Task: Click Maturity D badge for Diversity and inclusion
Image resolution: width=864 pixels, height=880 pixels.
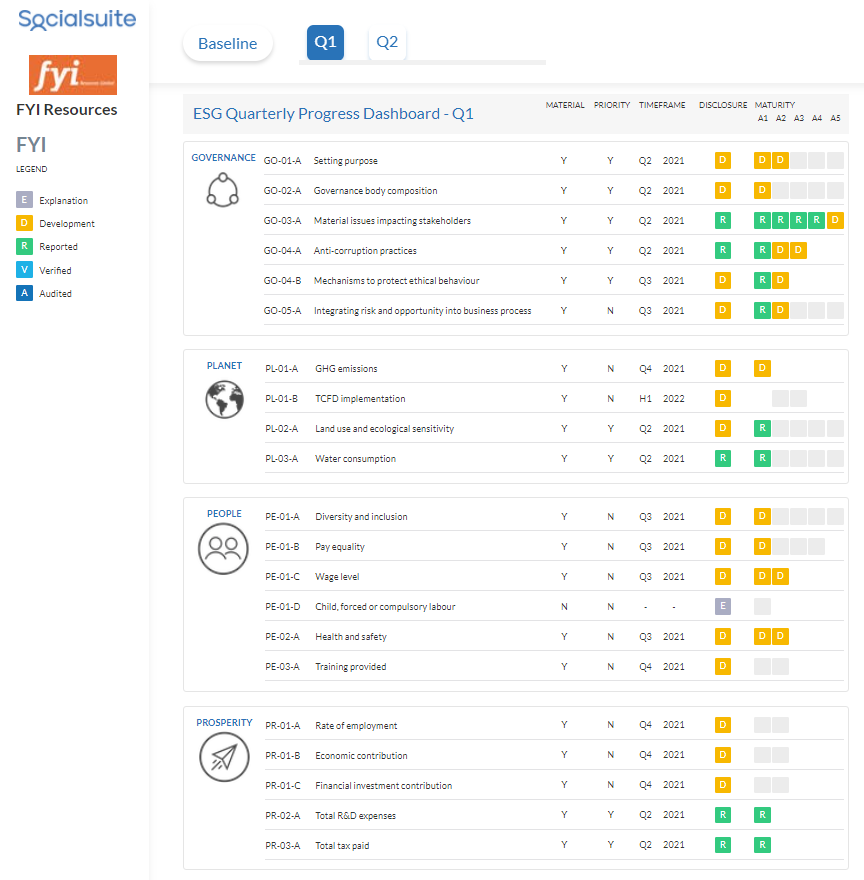Action: [762, 516]
